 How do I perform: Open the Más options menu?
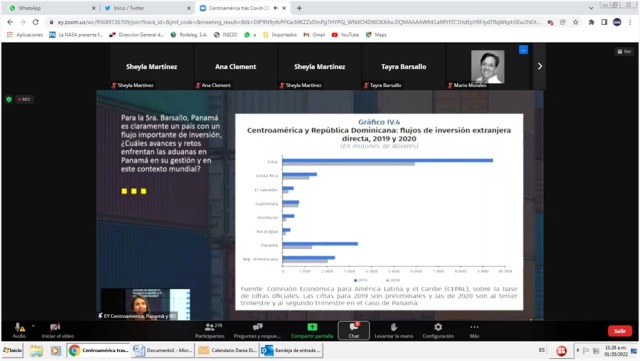(474, 330)
